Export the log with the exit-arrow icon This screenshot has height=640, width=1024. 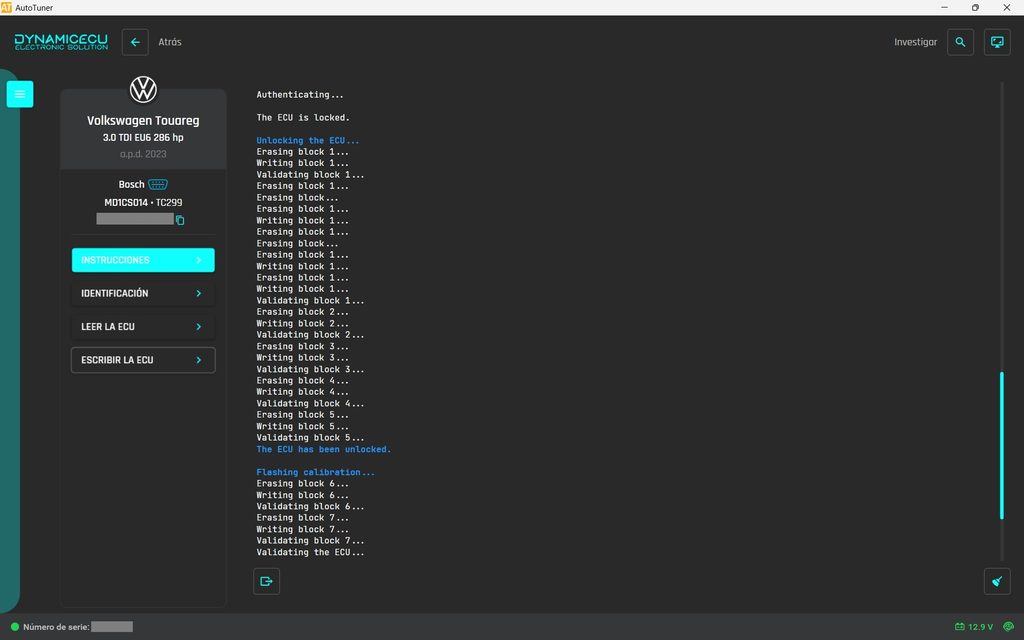266,581
